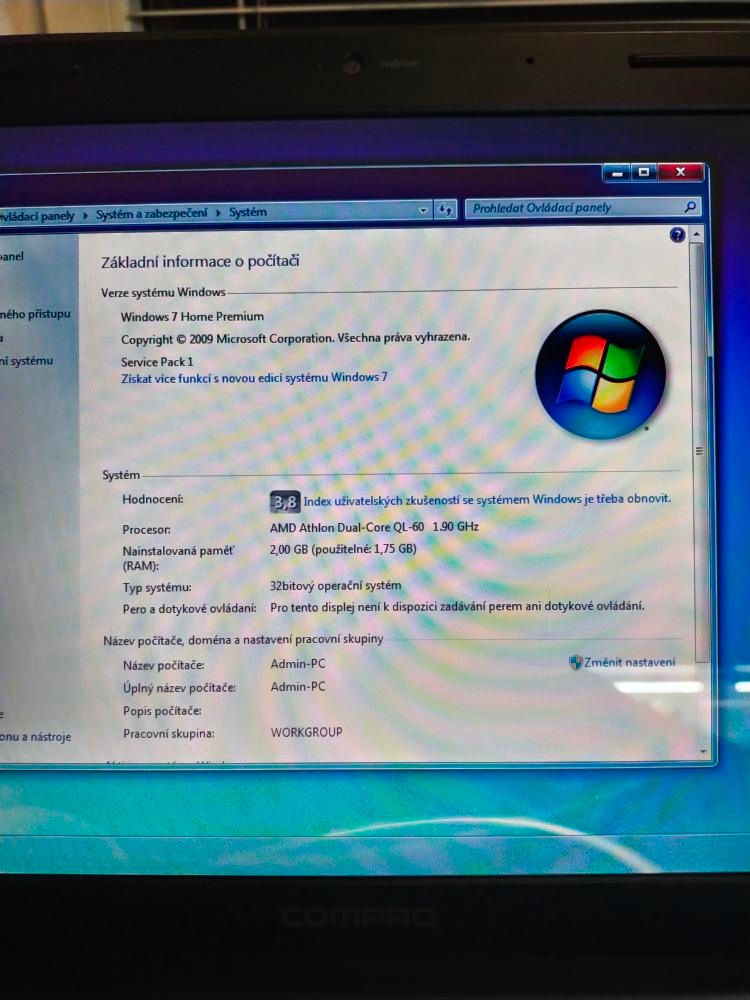Expand arrow after Systém a zabezpečení breadcrumb
Viewport: 750px width, 1000px height.
(218, 212)
